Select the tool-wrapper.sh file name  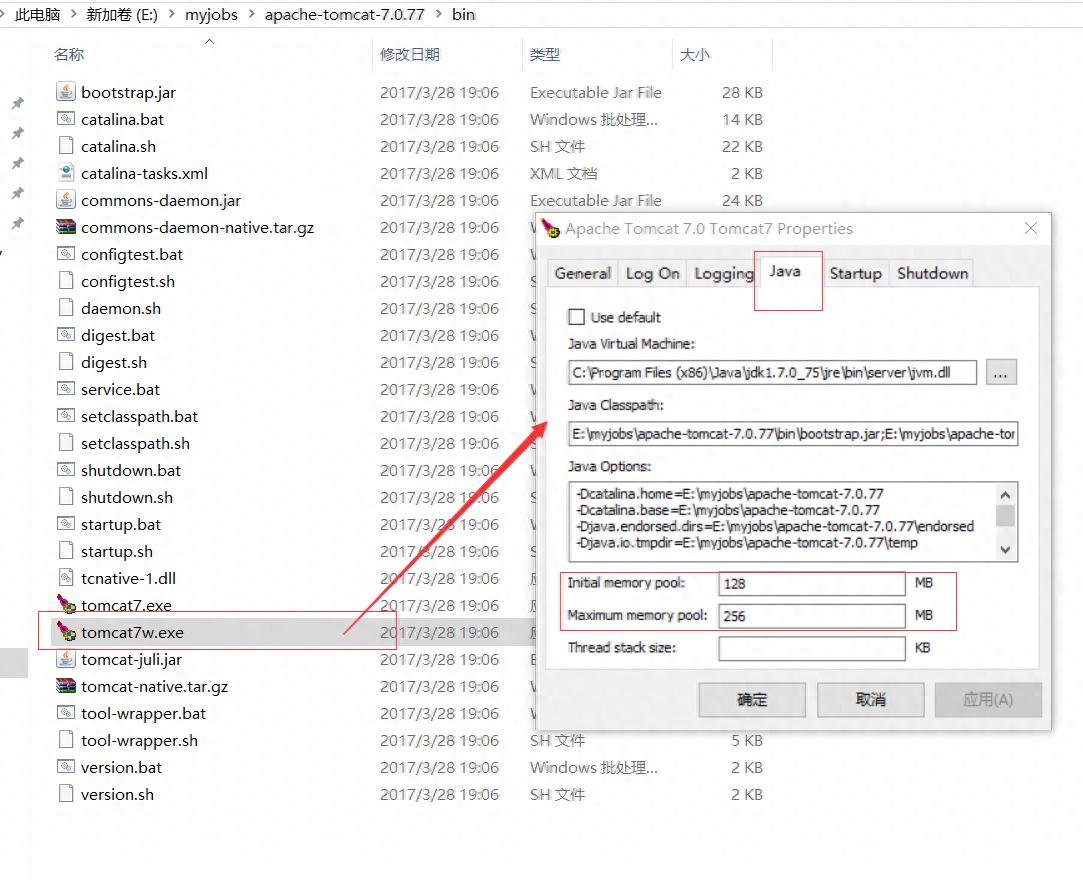click(139, 740)
